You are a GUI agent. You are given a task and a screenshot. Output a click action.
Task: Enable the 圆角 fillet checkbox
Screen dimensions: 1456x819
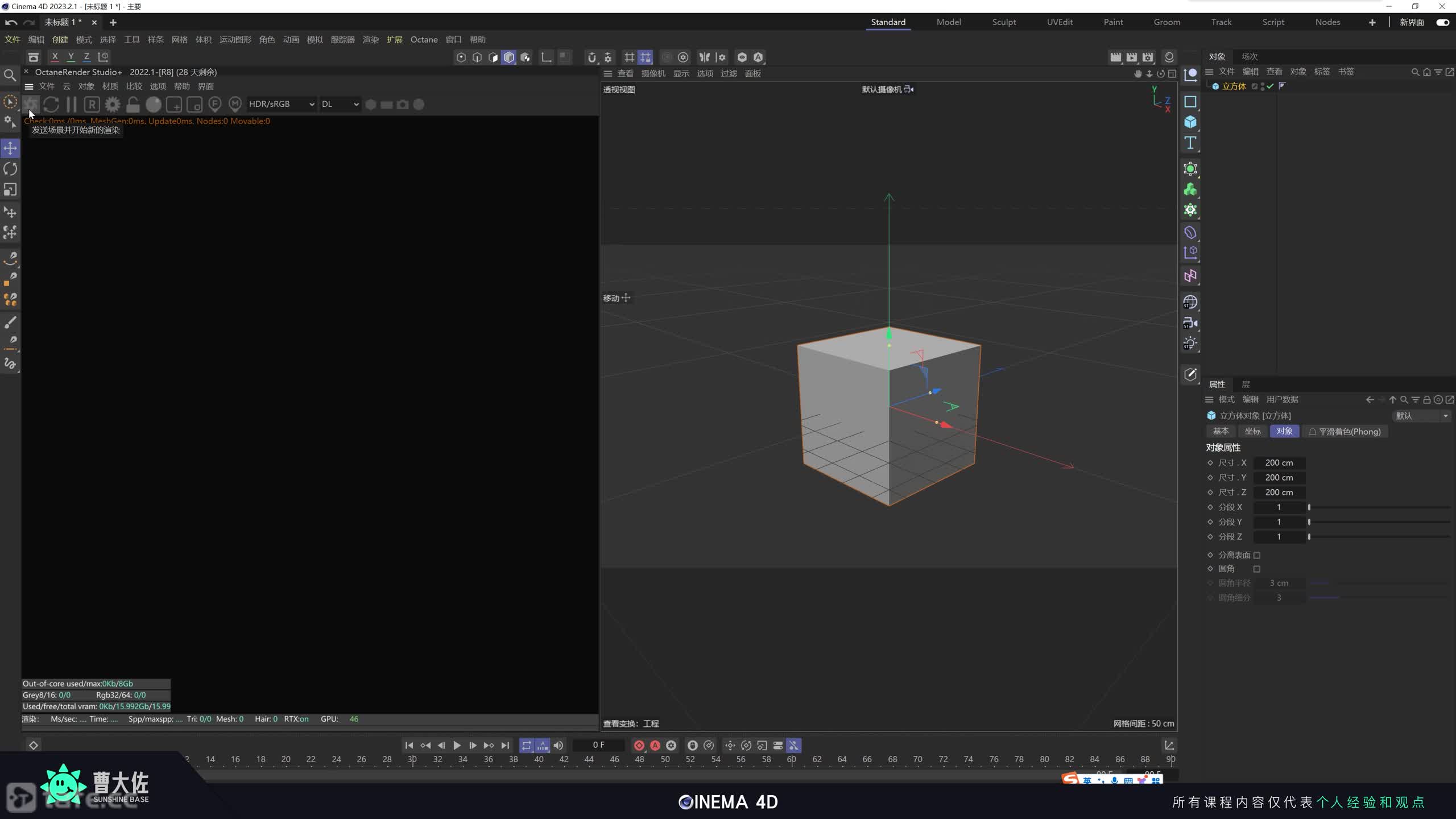pos(1257,569)
